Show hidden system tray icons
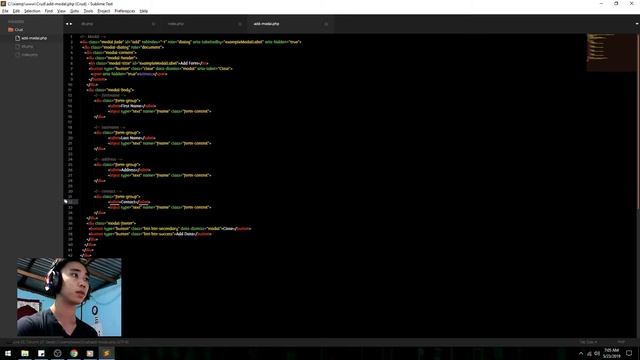 tap(581, 353)
